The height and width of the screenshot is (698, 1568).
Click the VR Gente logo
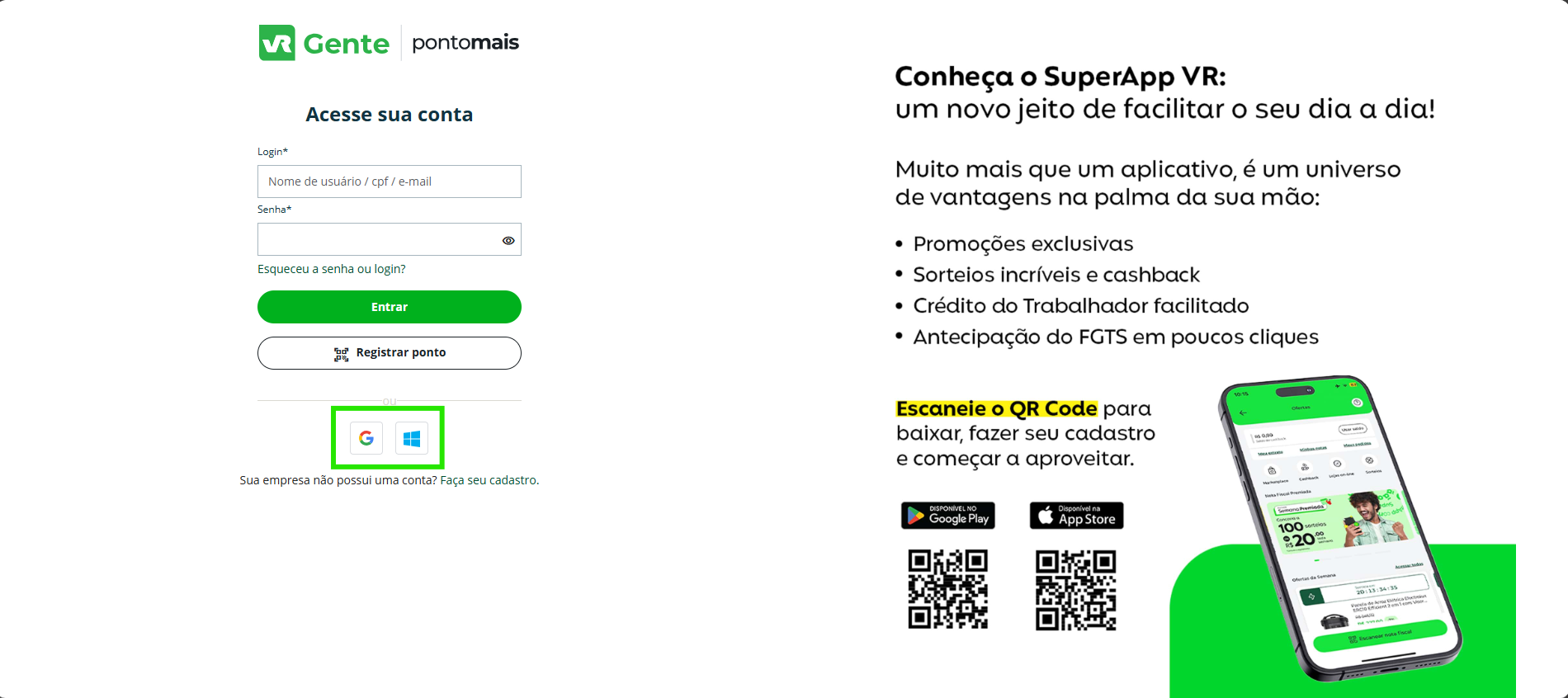coord(324,43)
